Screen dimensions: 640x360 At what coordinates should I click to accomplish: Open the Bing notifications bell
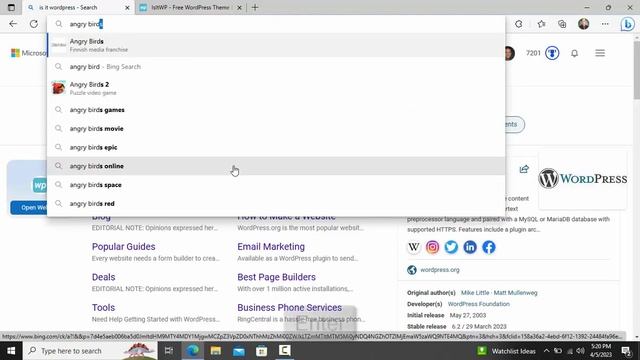click(574, 53)
